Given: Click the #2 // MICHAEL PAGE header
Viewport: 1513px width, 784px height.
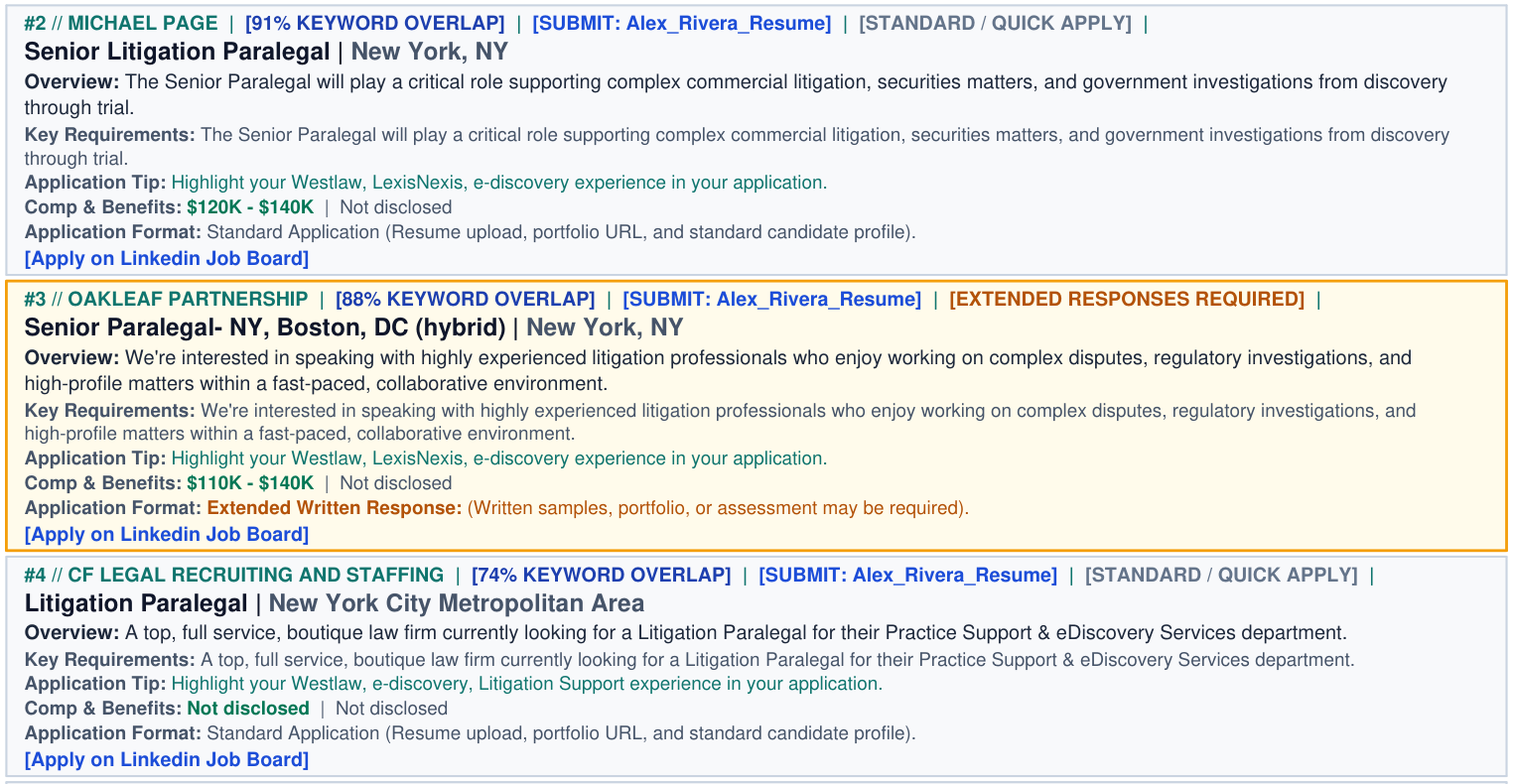Looking at the screenshot, I should (121, 23).
